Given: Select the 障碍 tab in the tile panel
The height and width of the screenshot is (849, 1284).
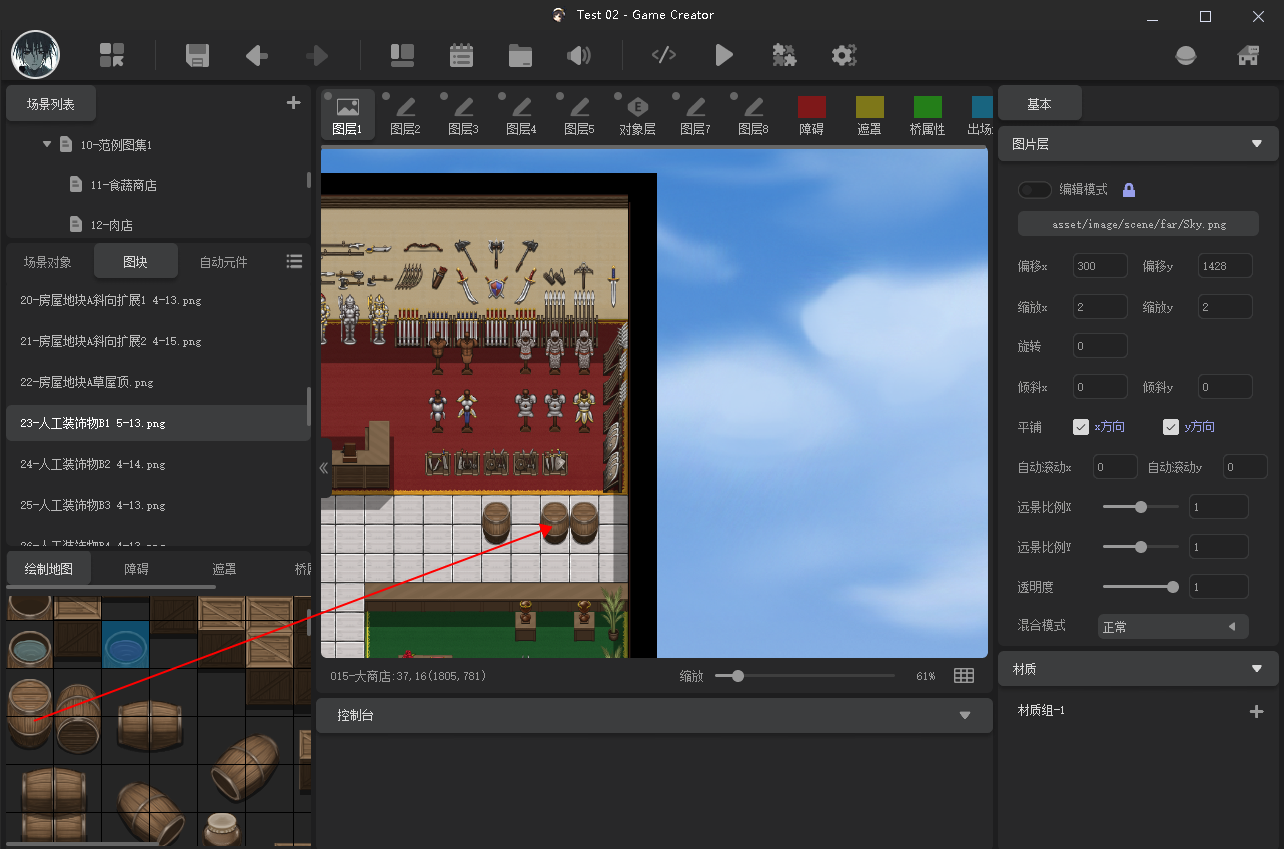Looking at the screenshot, I should coord(136,569).
